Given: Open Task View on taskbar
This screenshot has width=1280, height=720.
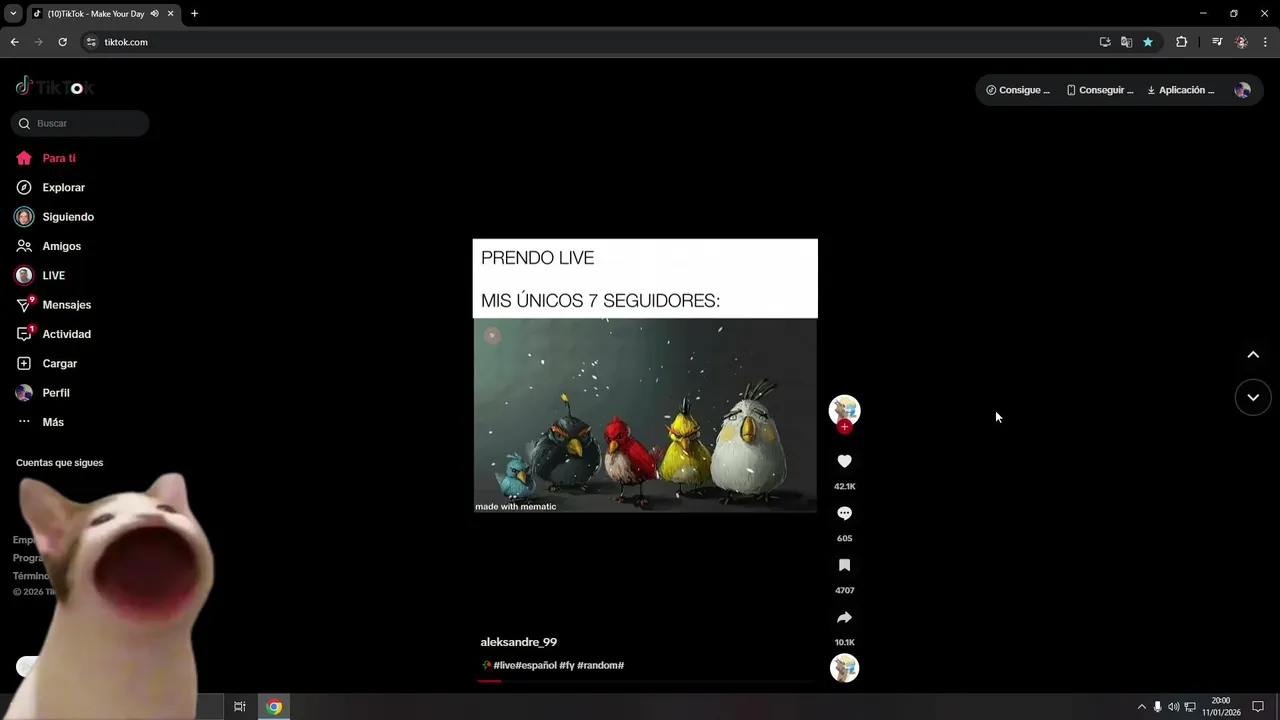Looking at the screenshot, I should 239,707.
